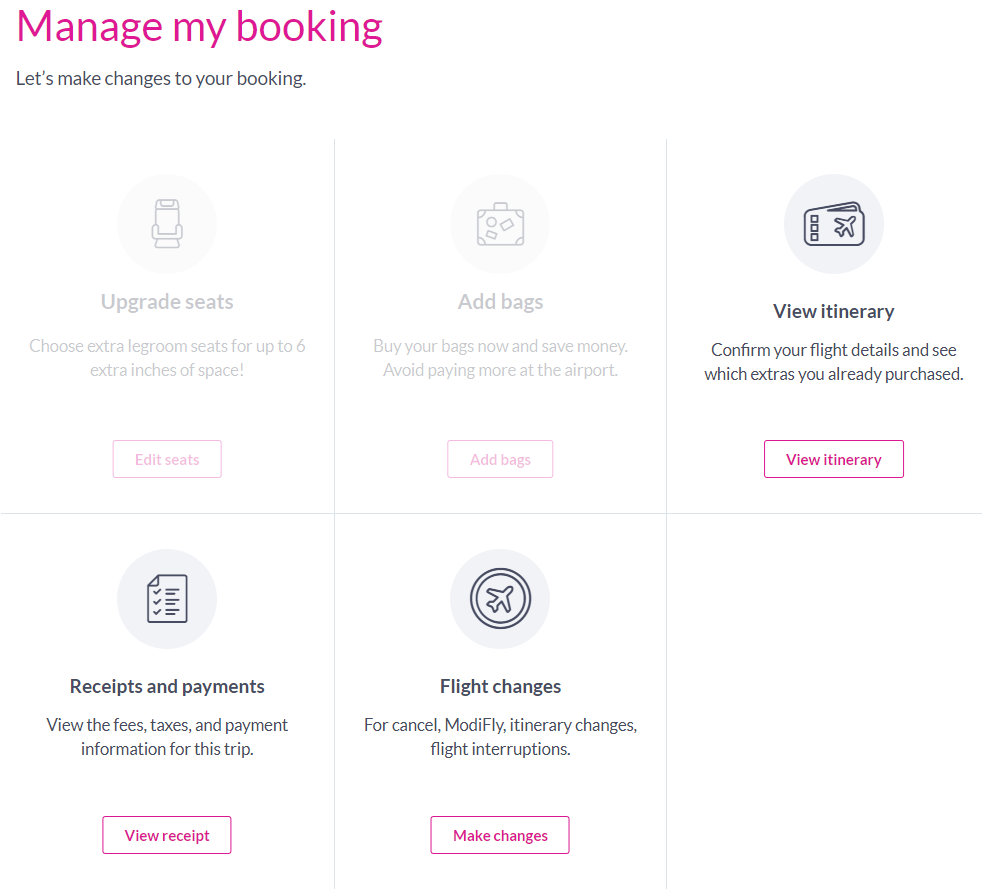The image size is (982, 892).
Task: Click the 'Confirm your flight details' description
Action: 833,362
